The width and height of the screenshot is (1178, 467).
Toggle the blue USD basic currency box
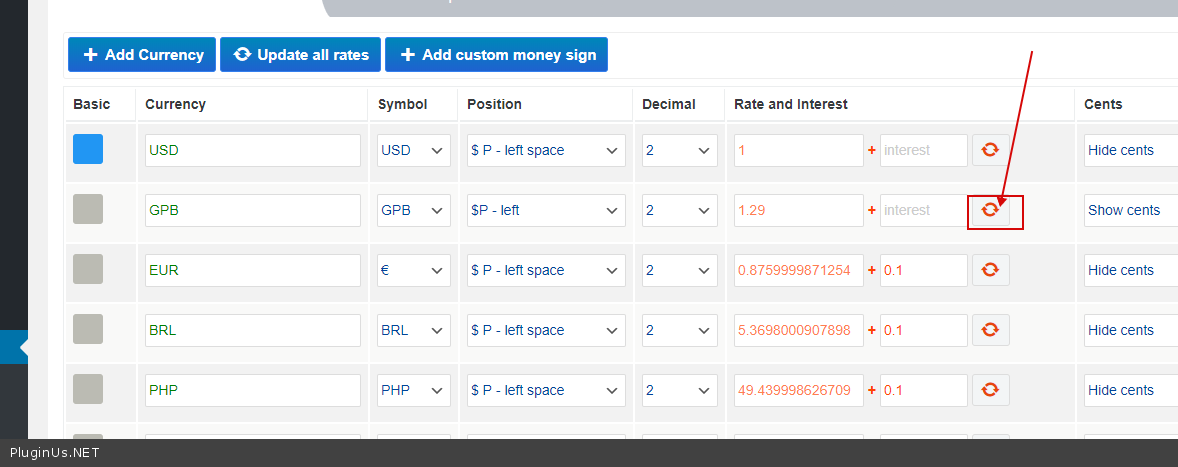pyautogui.click(x=88, y=149)
